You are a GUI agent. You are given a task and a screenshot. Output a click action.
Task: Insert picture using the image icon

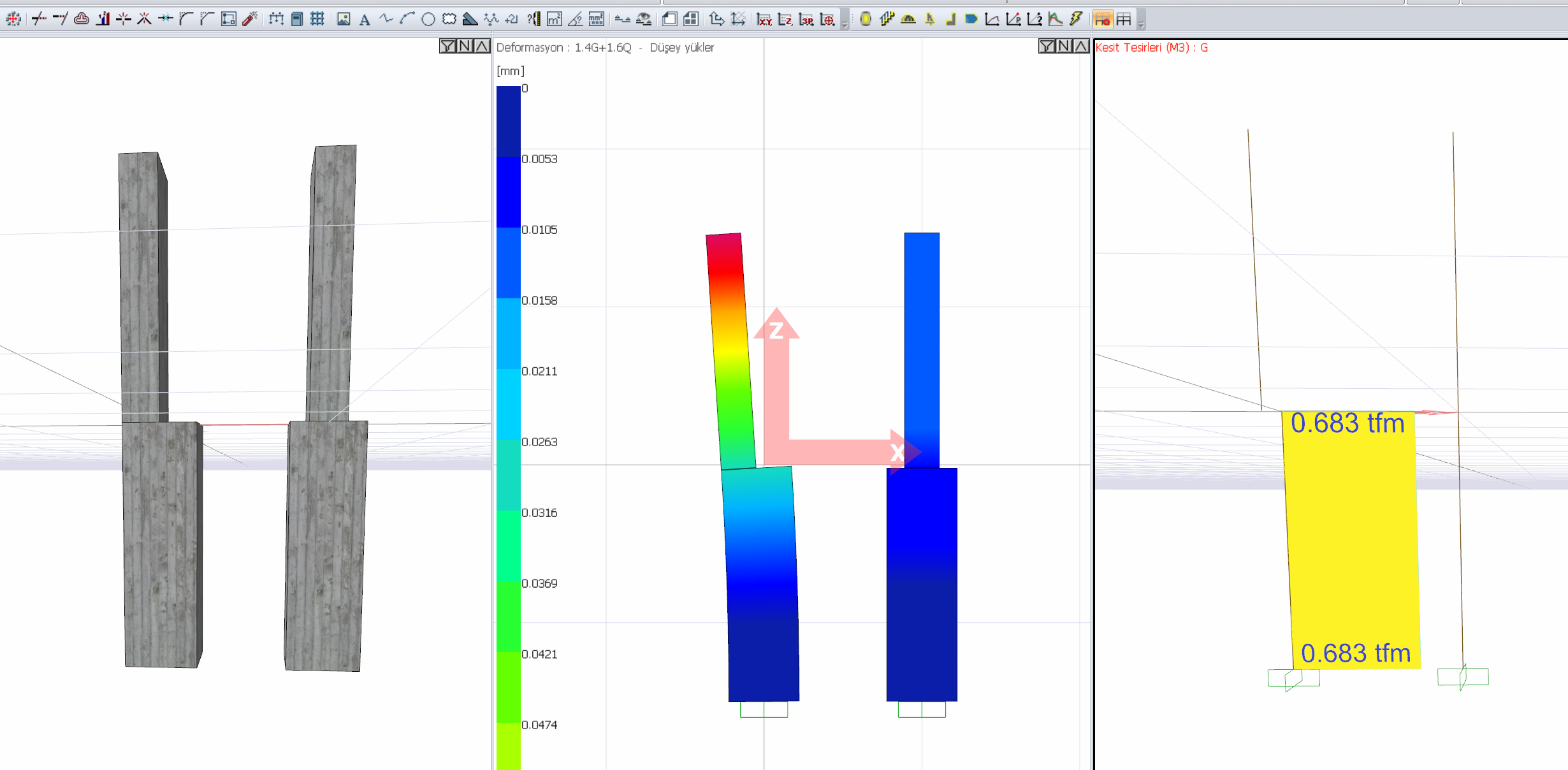click(344, 19)
